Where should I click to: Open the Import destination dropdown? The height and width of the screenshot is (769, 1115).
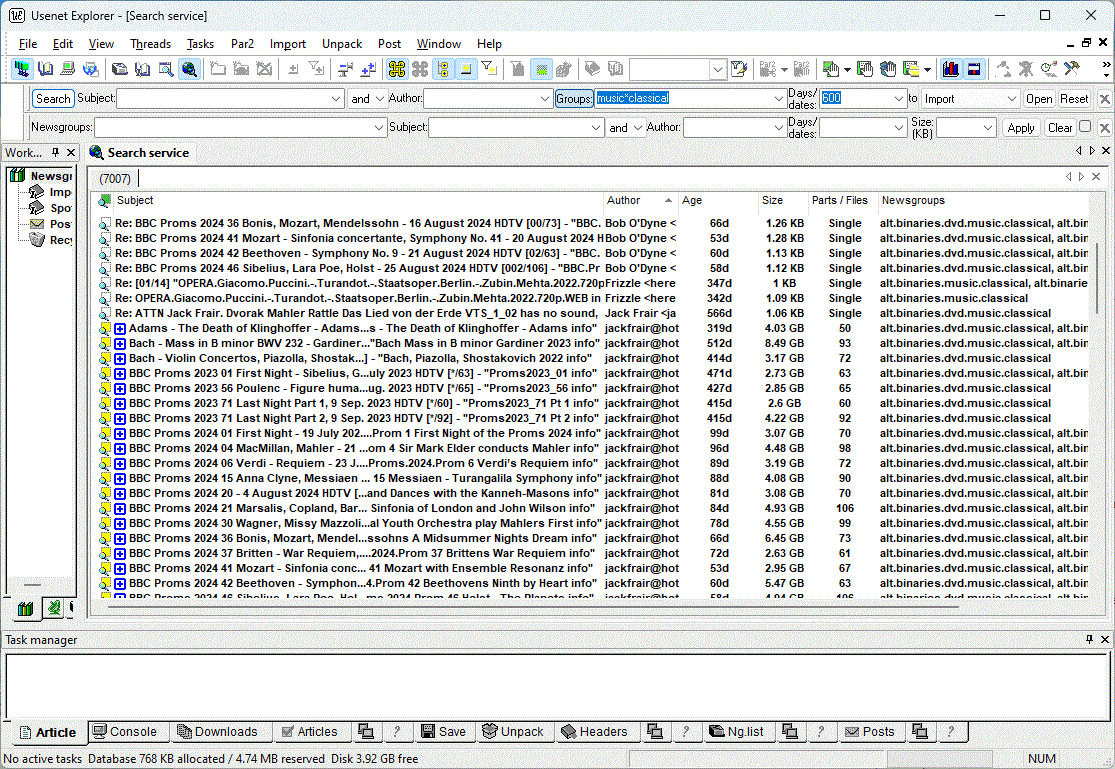click(x=1011, y=99)
